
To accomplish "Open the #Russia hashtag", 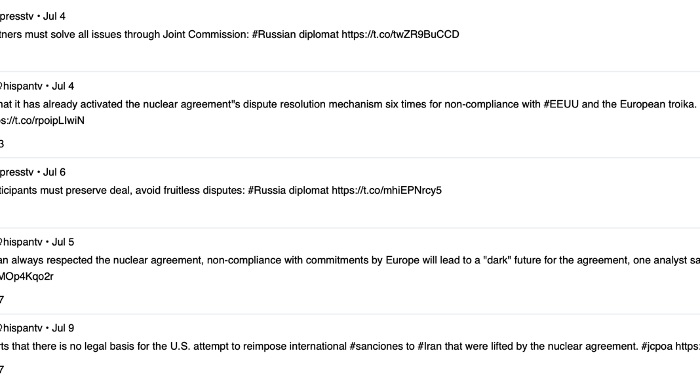I will (267, 191).
